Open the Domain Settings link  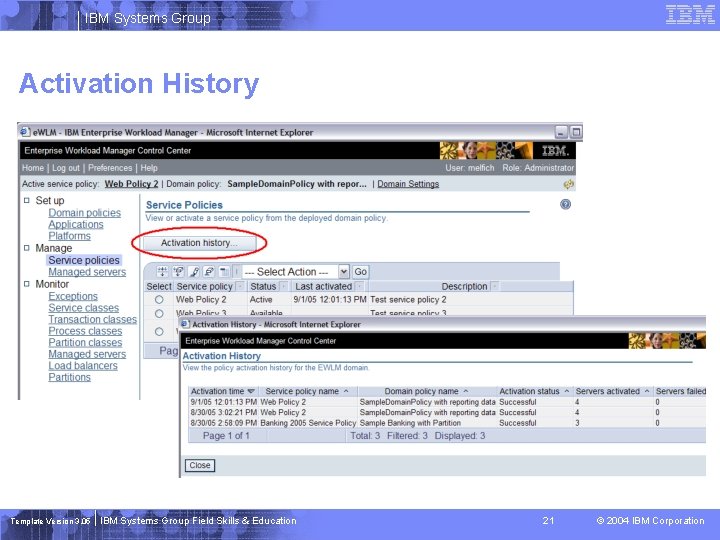point(408,184)
